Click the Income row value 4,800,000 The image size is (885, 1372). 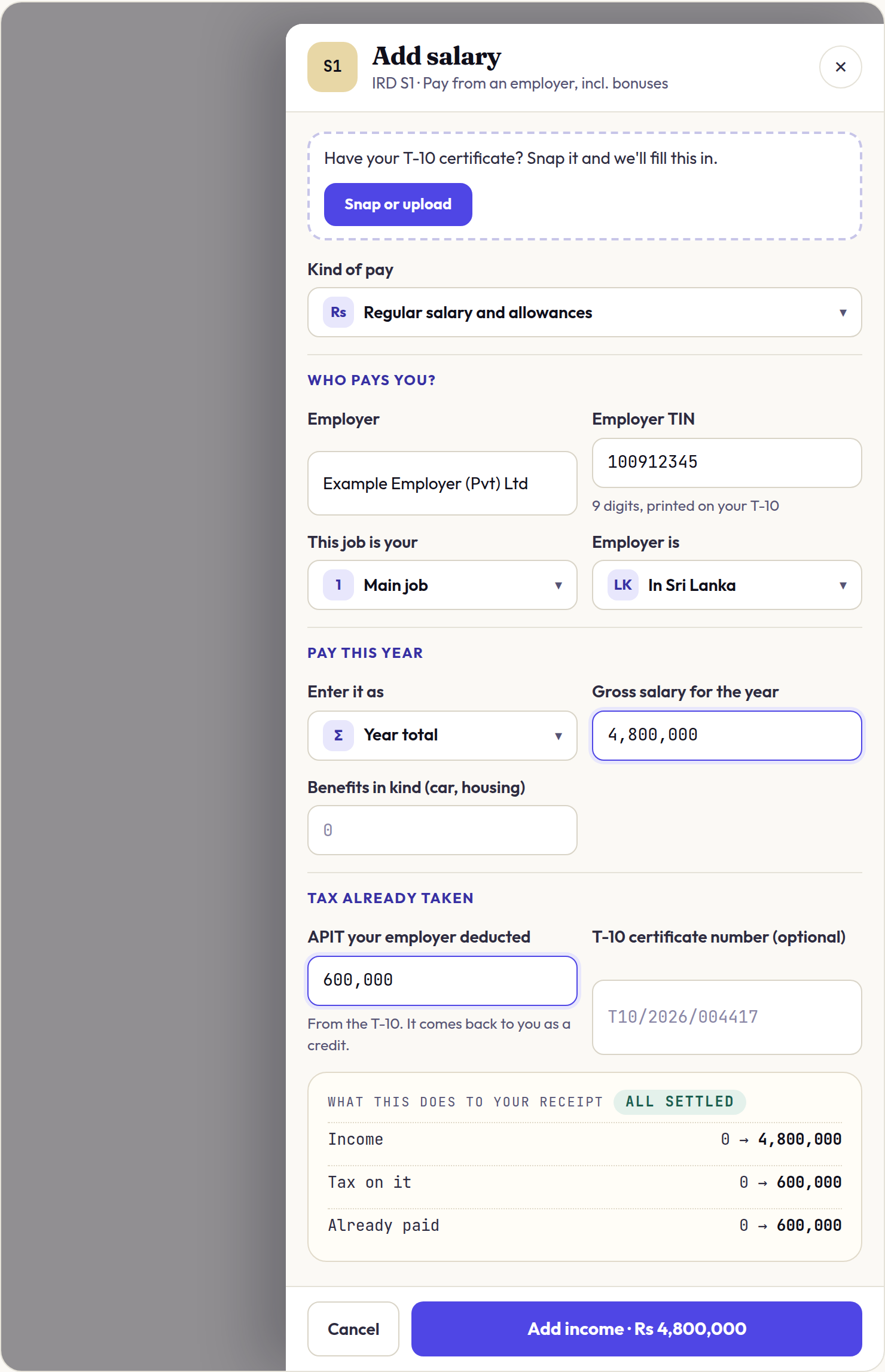(x=800, y=1139)
